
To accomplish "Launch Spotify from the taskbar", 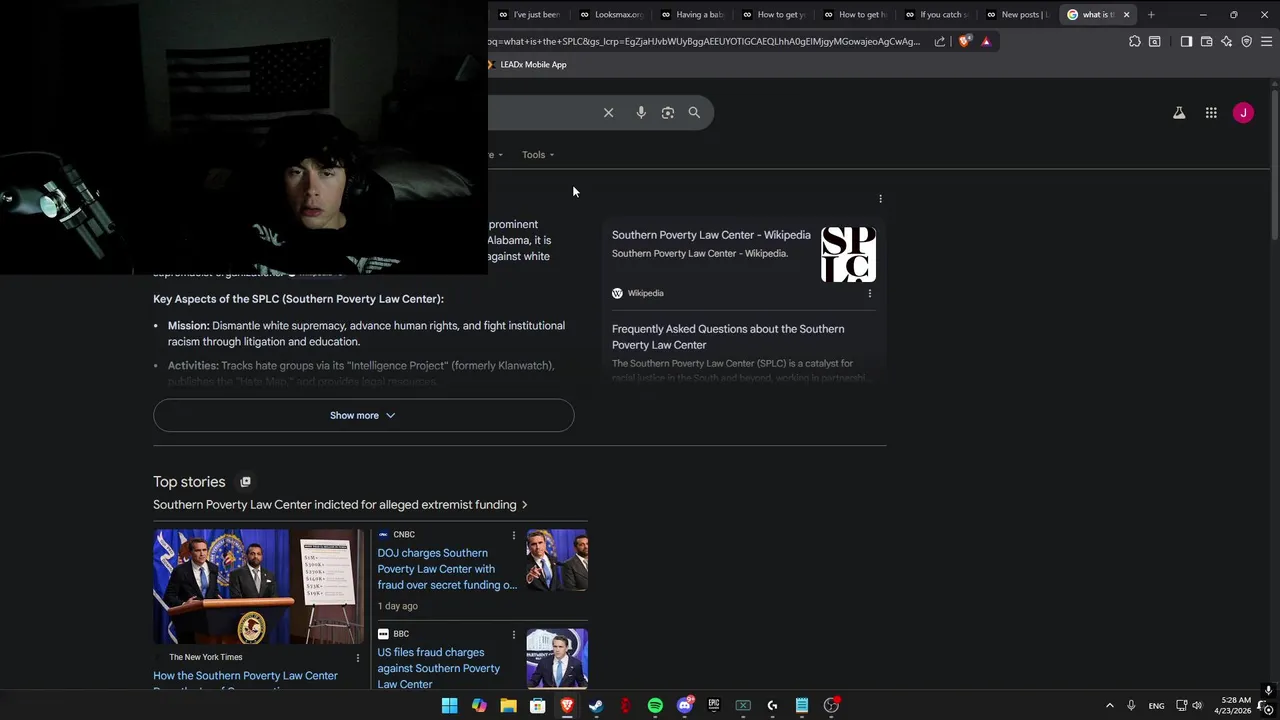I will point(655,705).
